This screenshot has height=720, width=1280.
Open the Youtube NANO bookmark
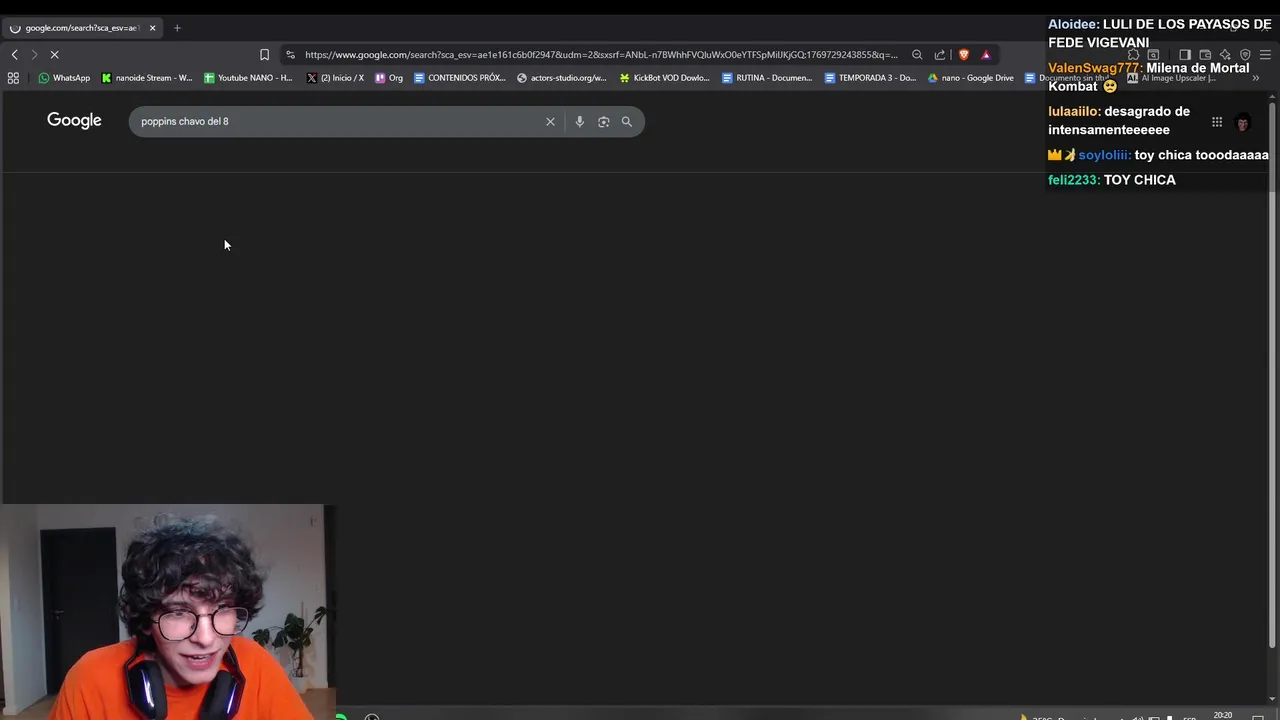tap(248, 78)
